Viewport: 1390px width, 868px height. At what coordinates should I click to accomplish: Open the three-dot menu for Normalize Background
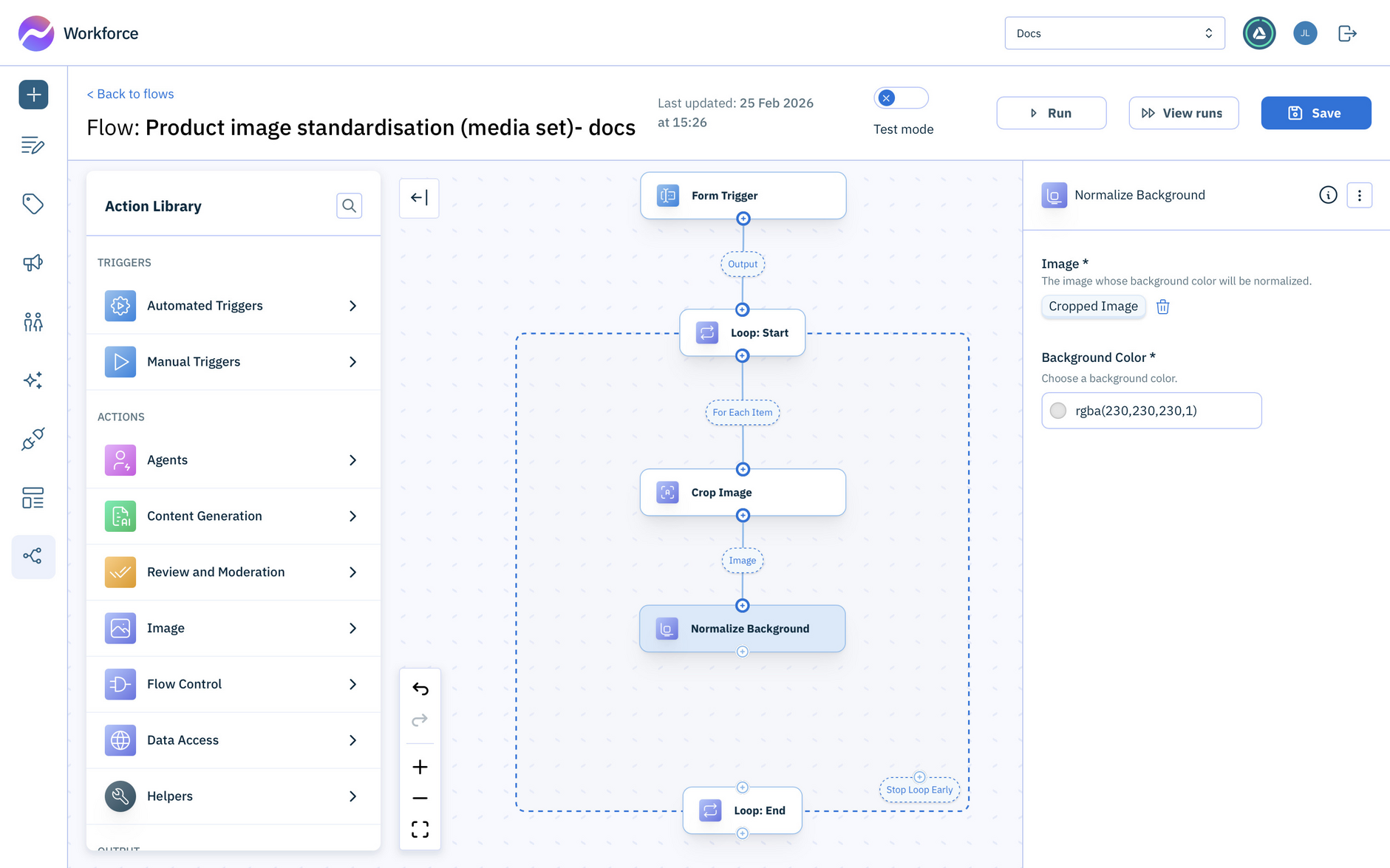pyautogui.click(x=1360, y=195)
